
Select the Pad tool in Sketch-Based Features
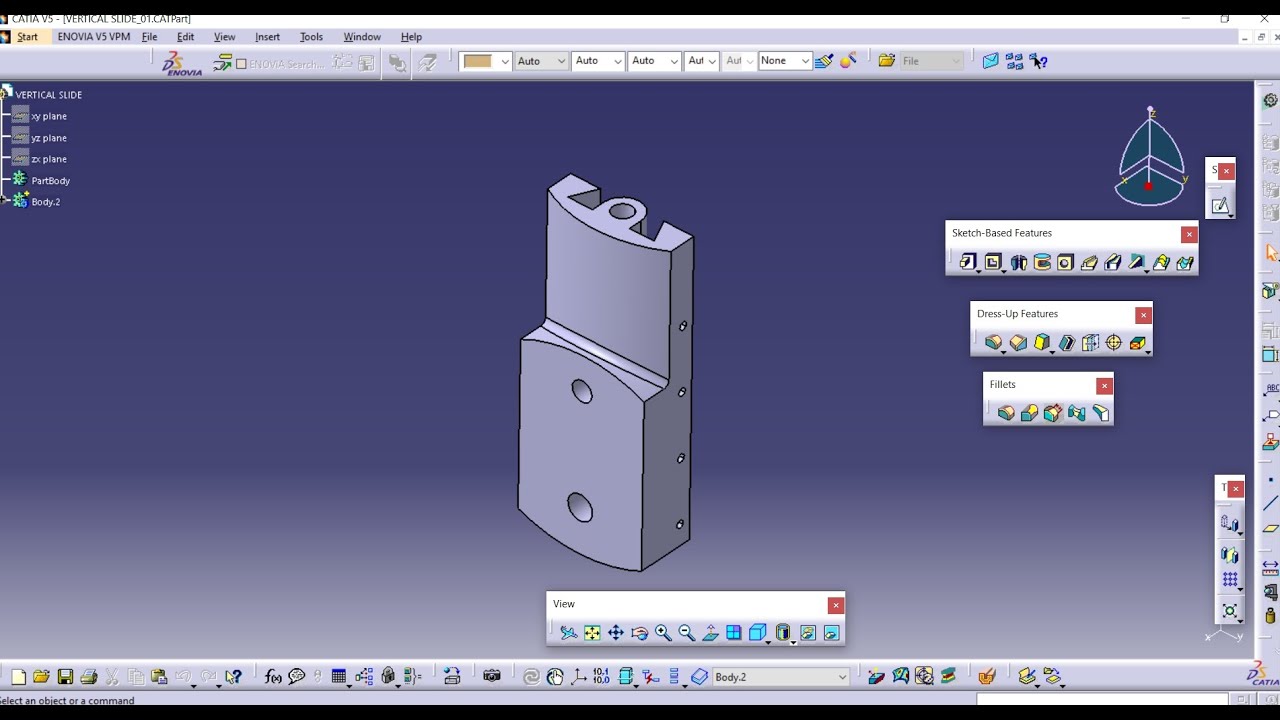click(x=967, y=262)
